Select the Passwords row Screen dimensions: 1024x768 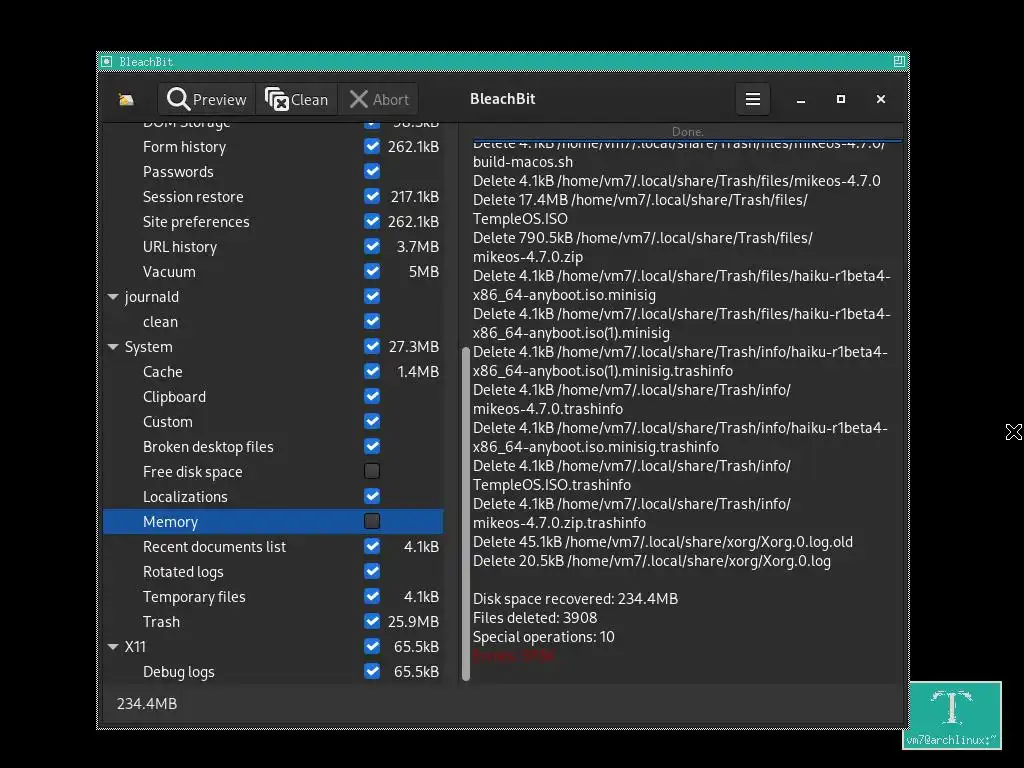pyautogui.click(x=273, y=171)
